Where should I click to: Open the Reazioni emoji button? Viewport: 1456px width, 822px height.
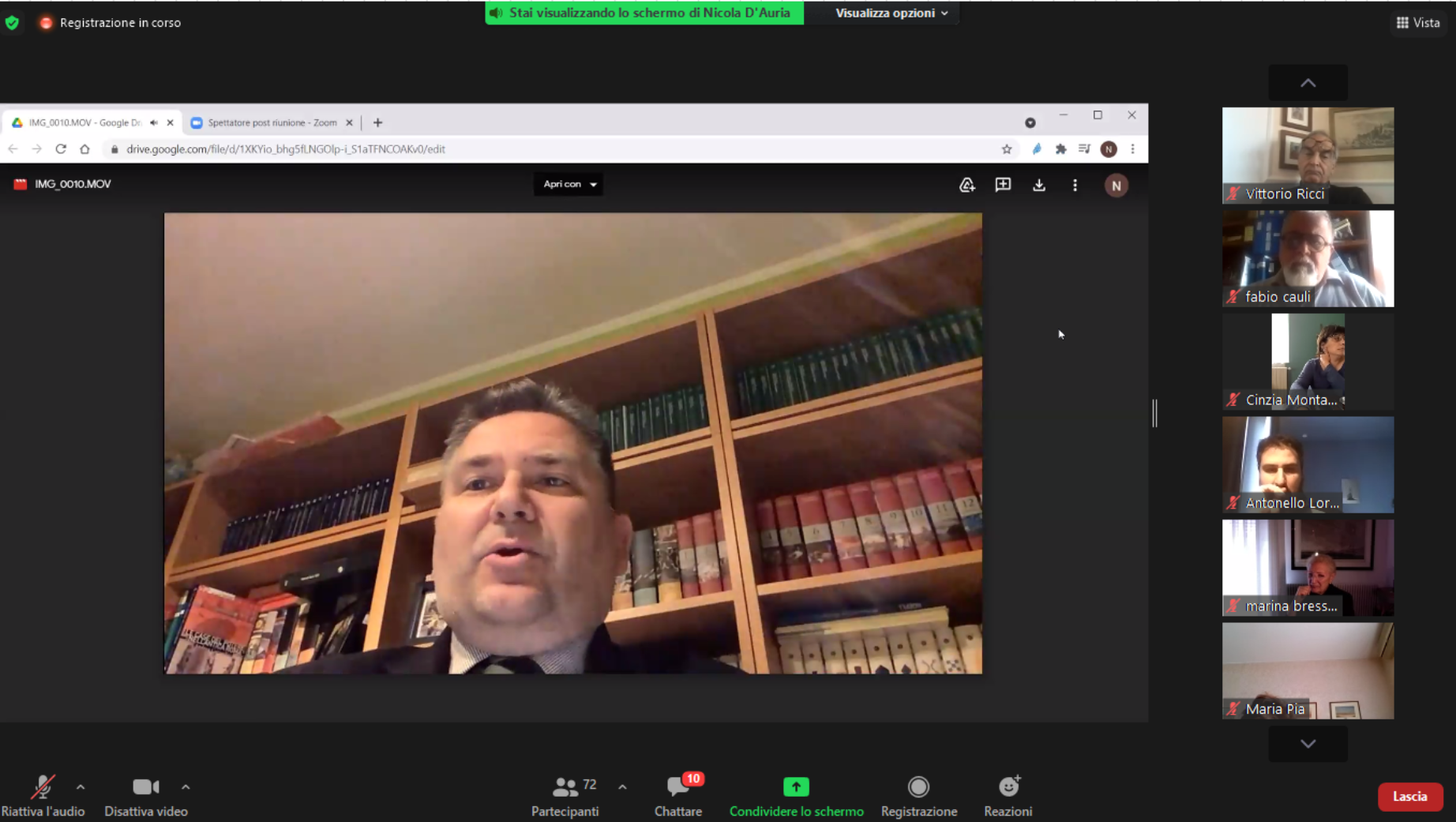click(1008, 795)
